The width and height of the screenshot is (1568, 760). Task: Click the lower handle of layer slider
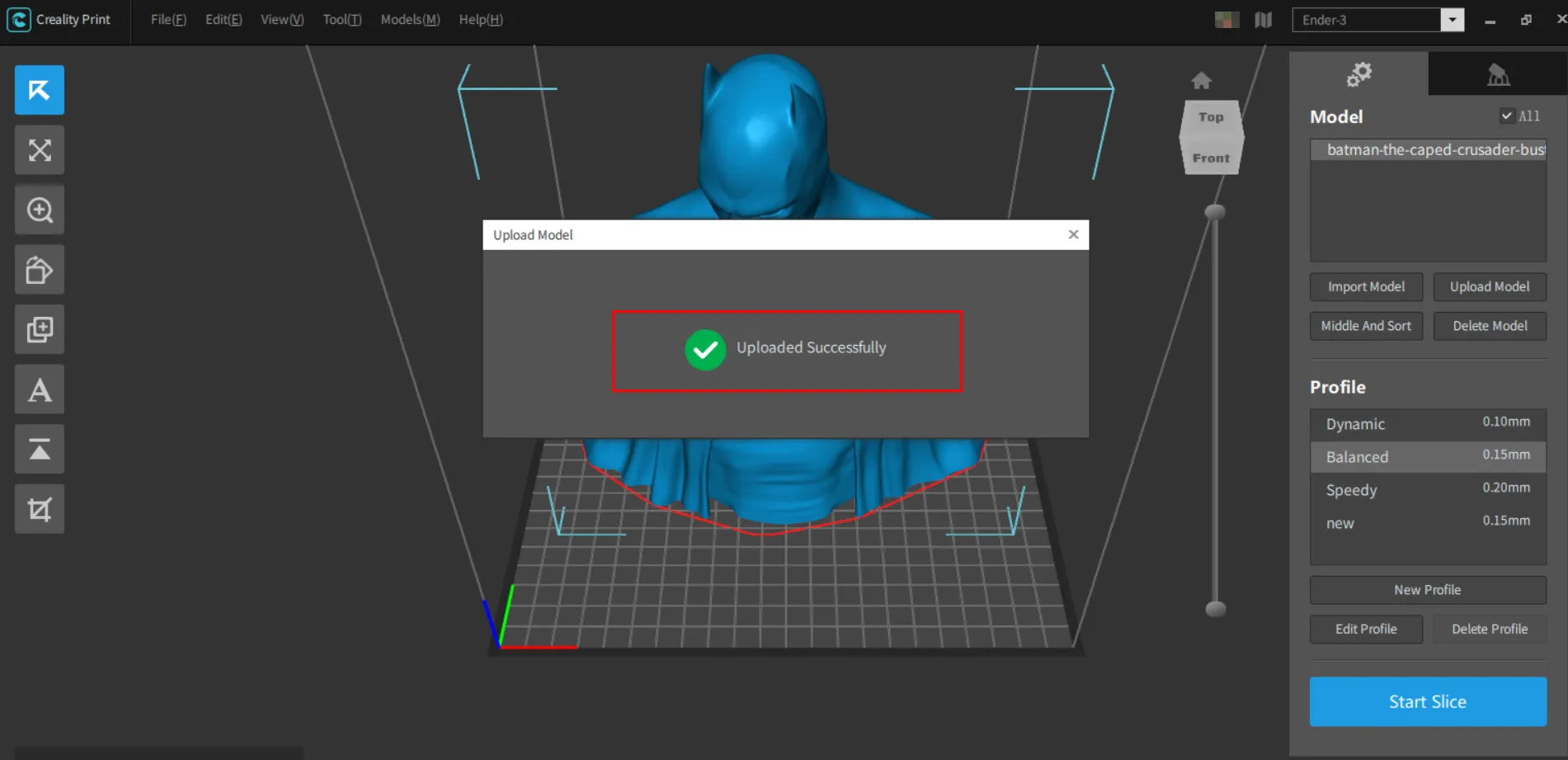click(1216, 609)
